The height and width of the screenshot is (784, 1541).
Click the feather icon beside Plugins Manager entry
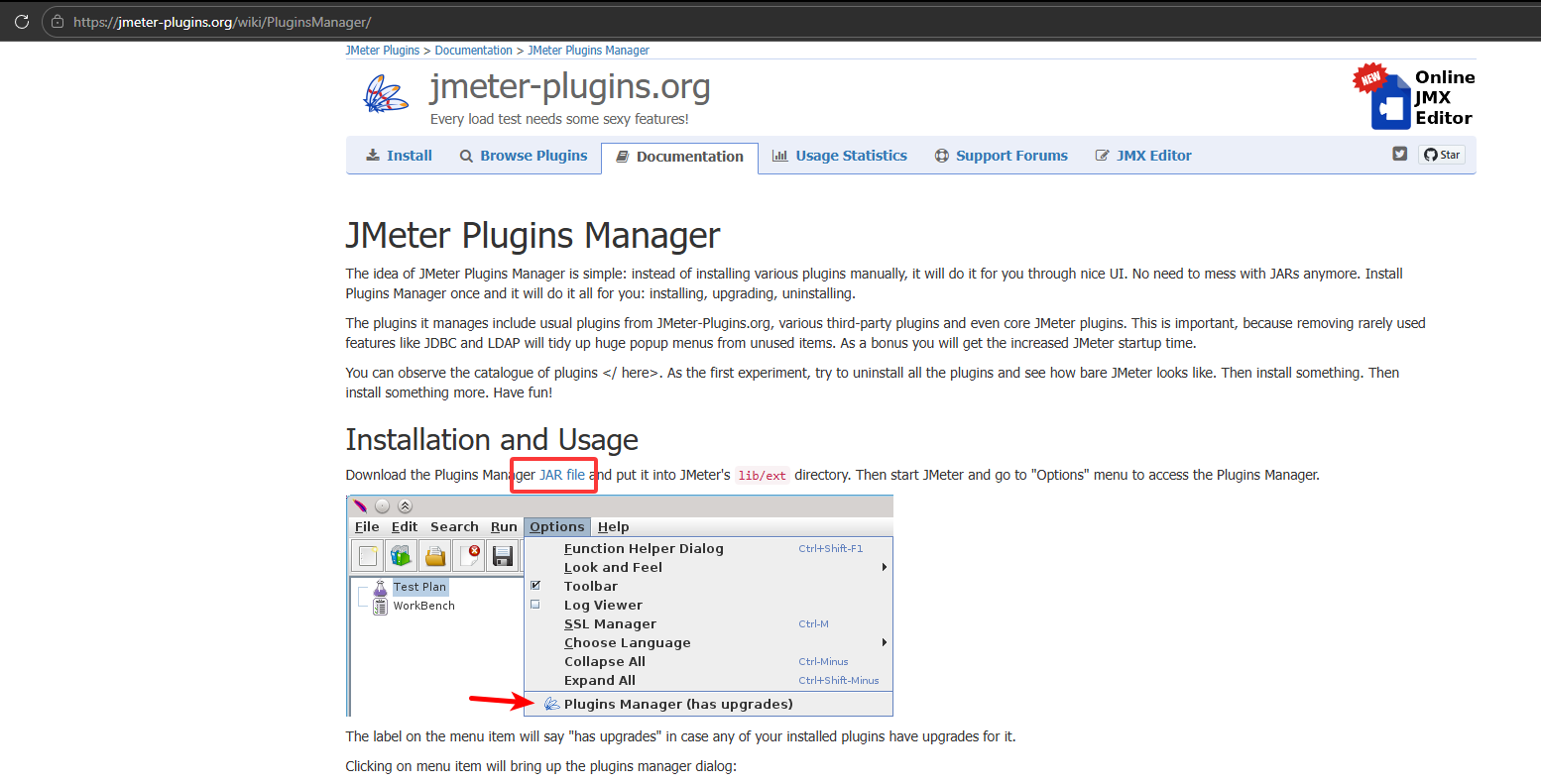(552, 704)
